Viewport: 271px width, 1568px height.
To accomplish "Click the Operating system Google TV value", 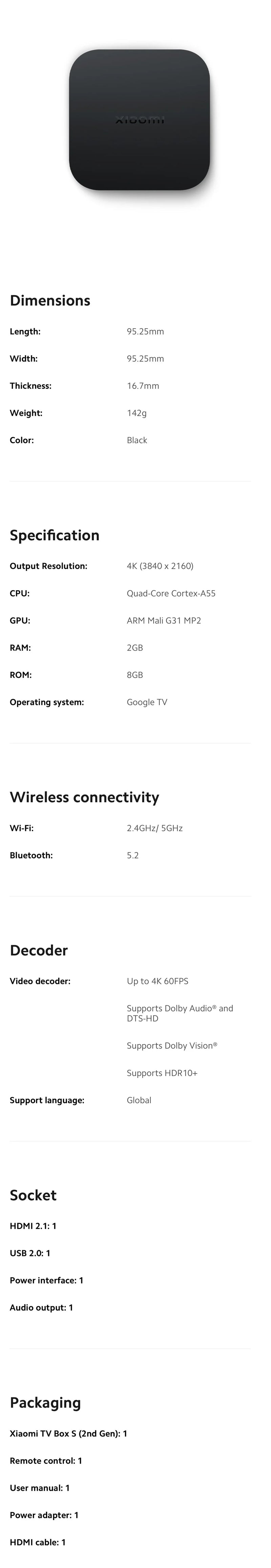I will click(147, 702).
